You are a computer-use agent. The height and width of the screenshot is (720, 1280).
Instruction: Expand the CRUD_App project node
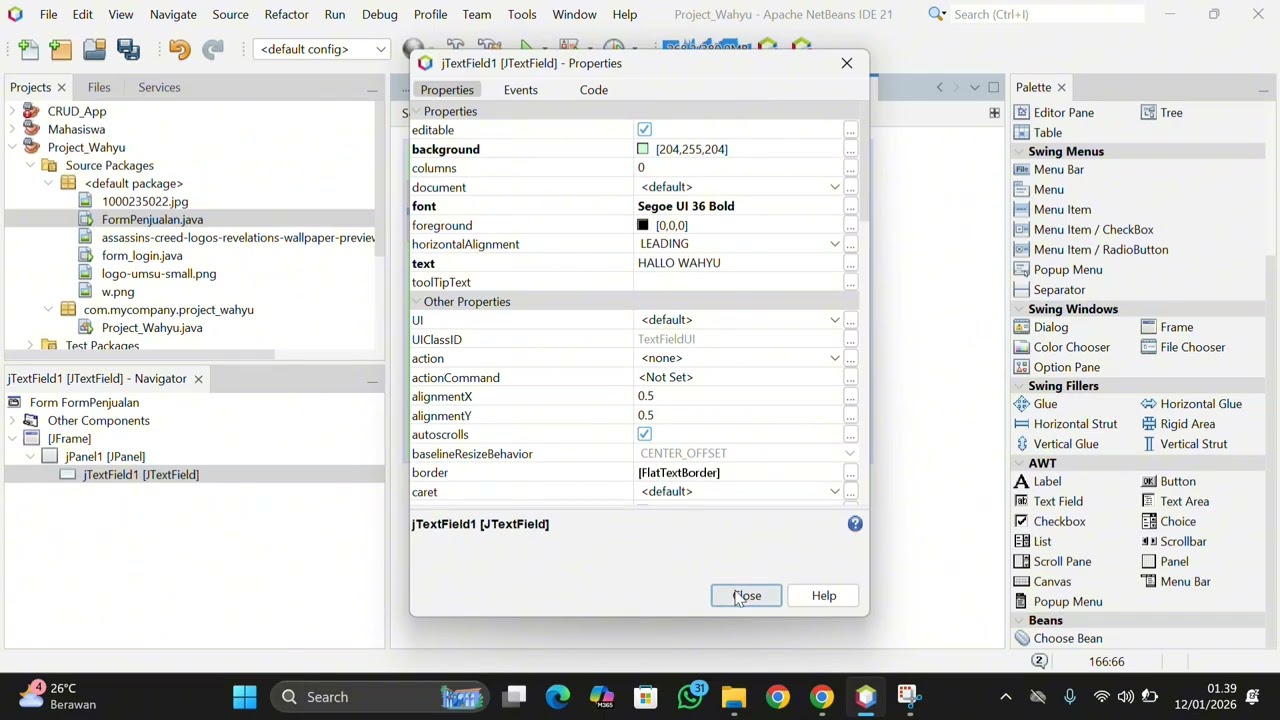[x=12, y=111]
